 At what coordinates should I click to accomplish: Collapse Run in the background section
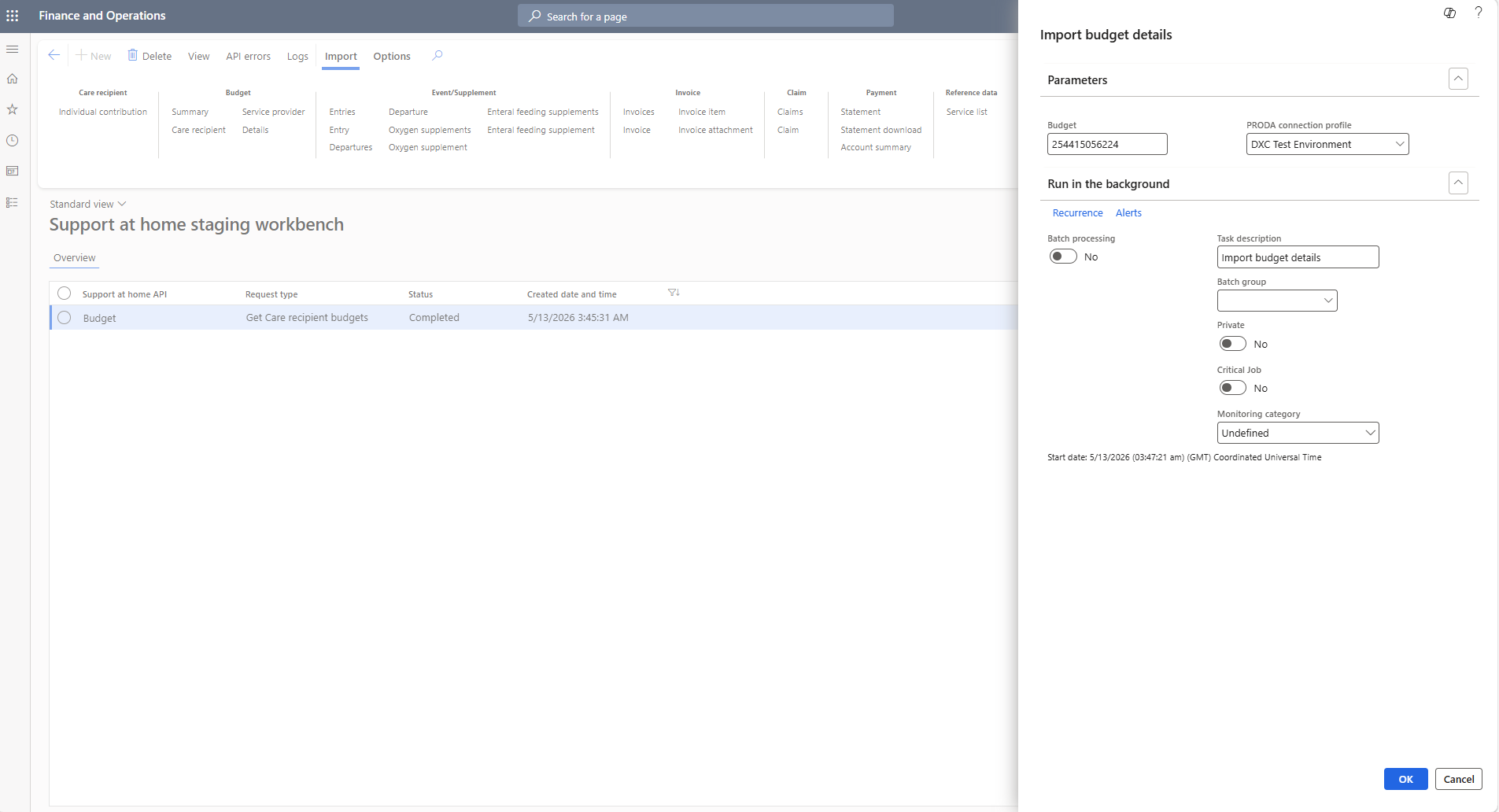coord(1458,183)
